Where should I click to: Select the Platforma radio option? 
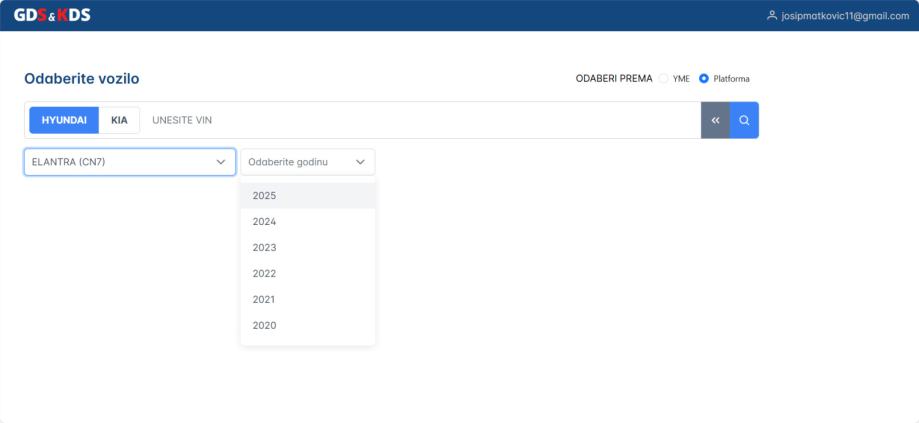[x=704, y=79]
